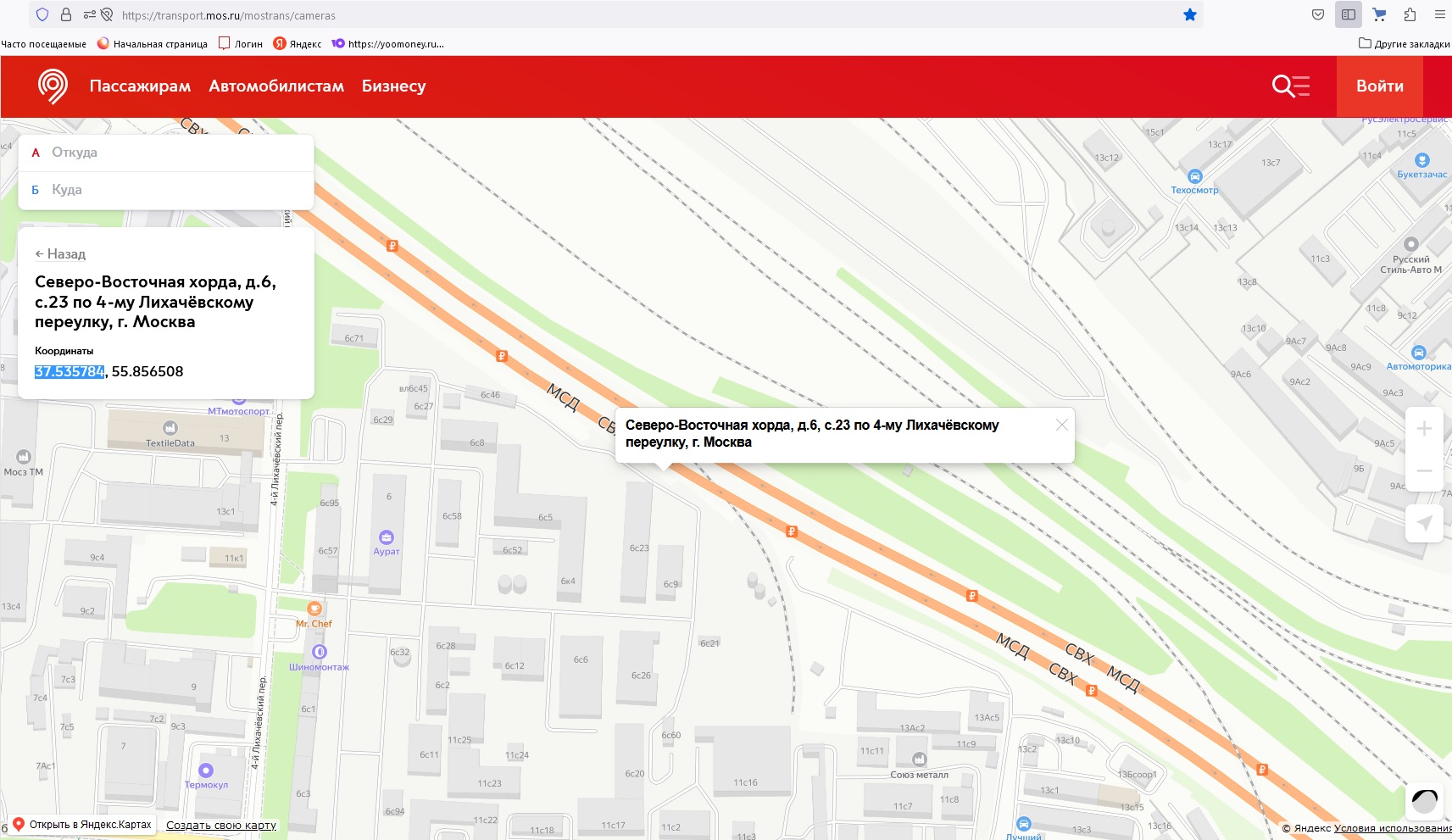Click the geolocation arrow button
Viewport: 1452px width, 840px height.
(x=1424, y=523)
